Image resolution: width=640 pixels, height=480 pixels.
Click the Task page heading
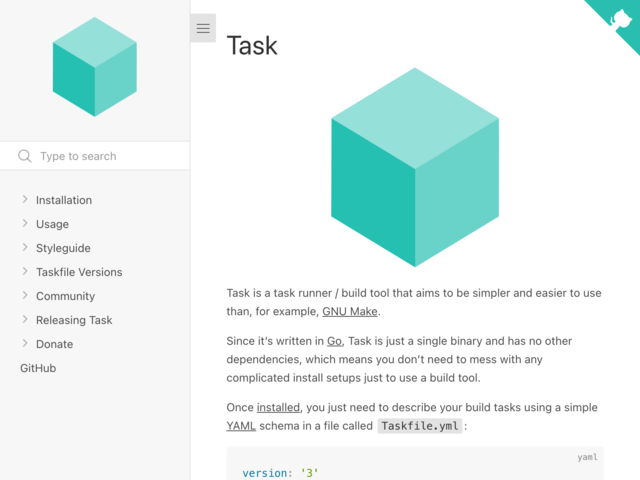(x=252, y=45)
